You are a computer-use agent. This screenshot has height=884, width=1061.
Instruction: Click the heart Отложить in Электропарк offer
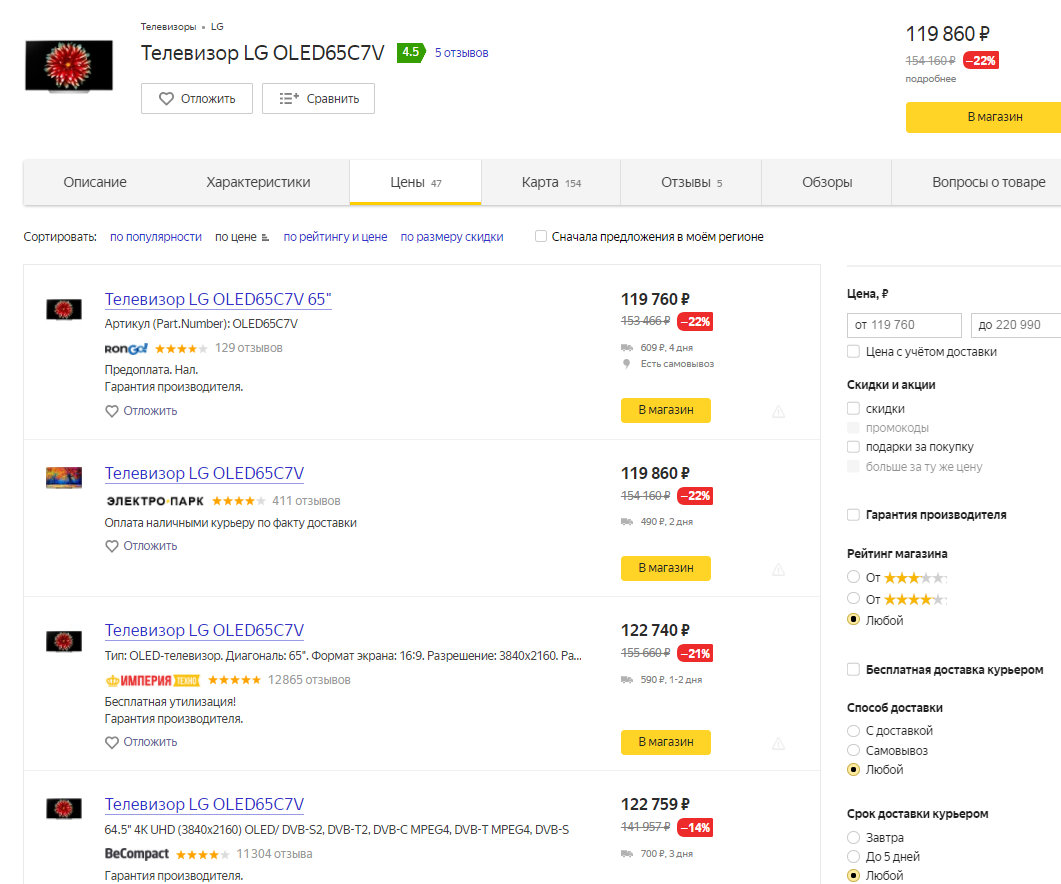click(x=141, y=546)
